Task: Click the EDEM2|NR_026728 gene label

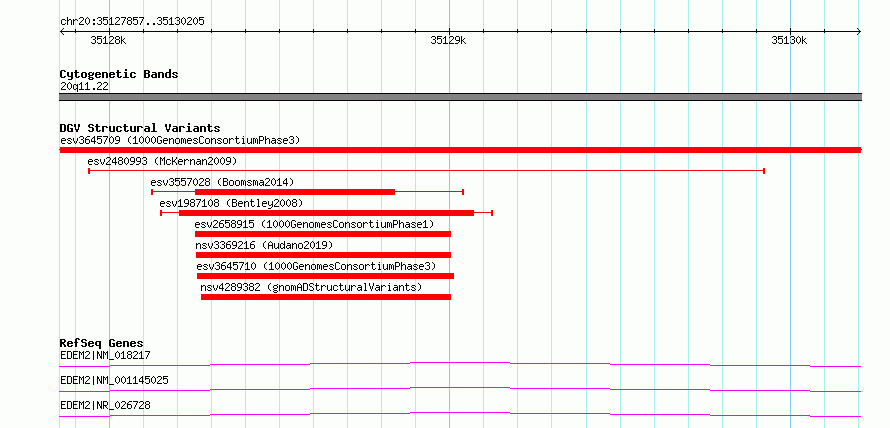Action: tap(105, 405)
